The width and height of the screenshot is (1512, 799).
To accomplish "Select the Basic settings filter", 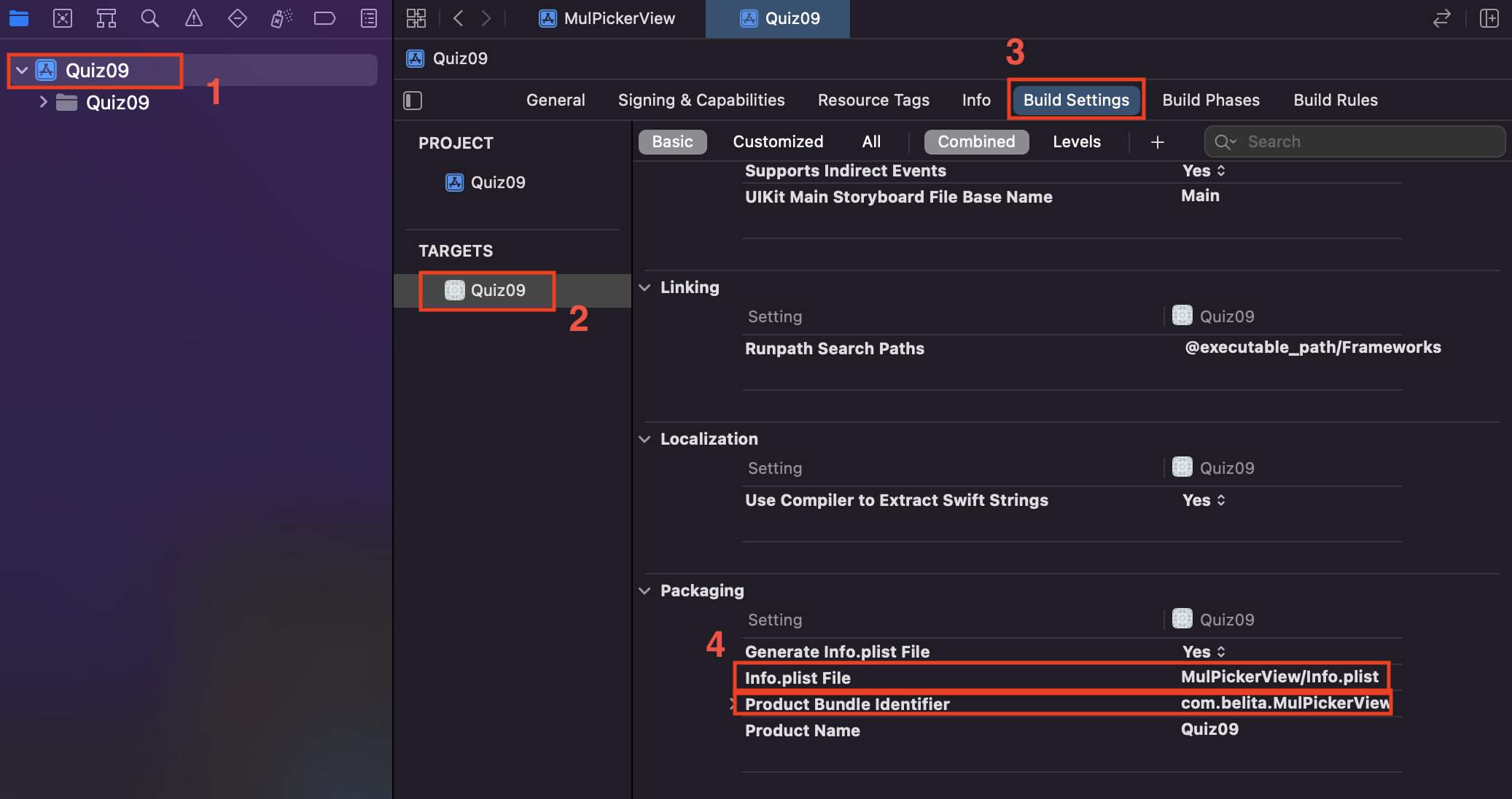I will click(x=672, y=142).
